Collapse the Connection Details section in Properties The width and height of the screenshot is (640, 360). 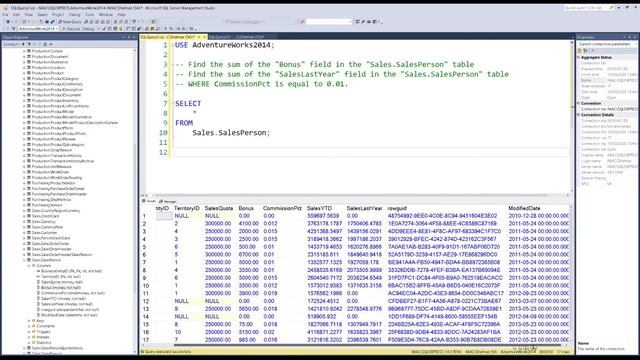pos(579,115)
